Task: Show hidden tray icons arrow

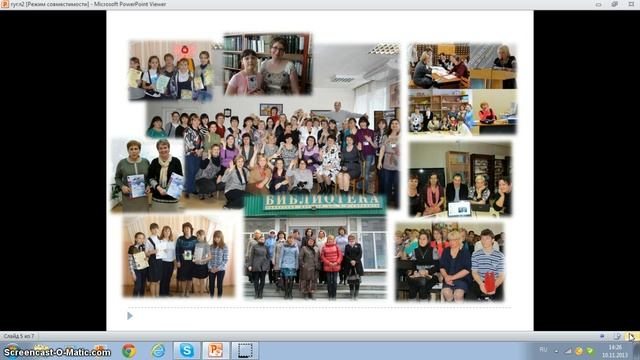Action: (x=556, y=351)
